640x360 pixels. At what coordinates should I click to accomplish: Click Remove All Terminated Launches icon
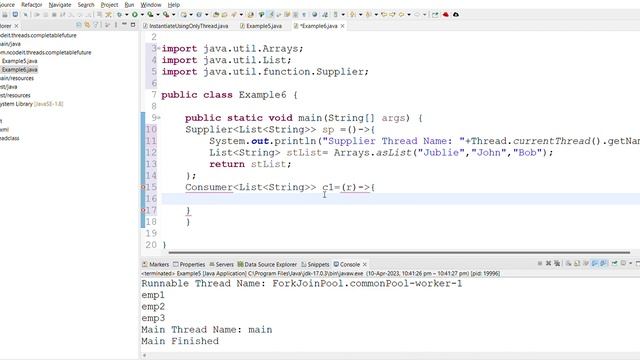[x=557, y=263]
